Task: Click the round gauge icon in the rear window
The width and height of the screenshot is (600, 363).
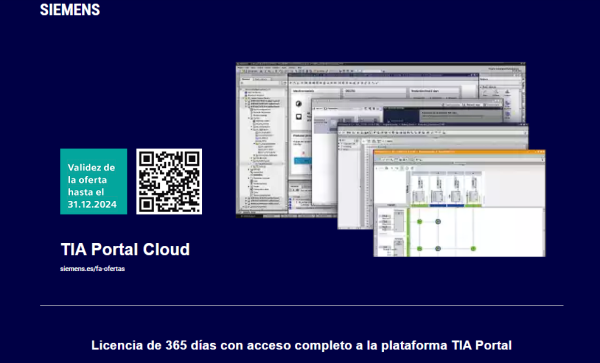Action: [x=298, y=104]
